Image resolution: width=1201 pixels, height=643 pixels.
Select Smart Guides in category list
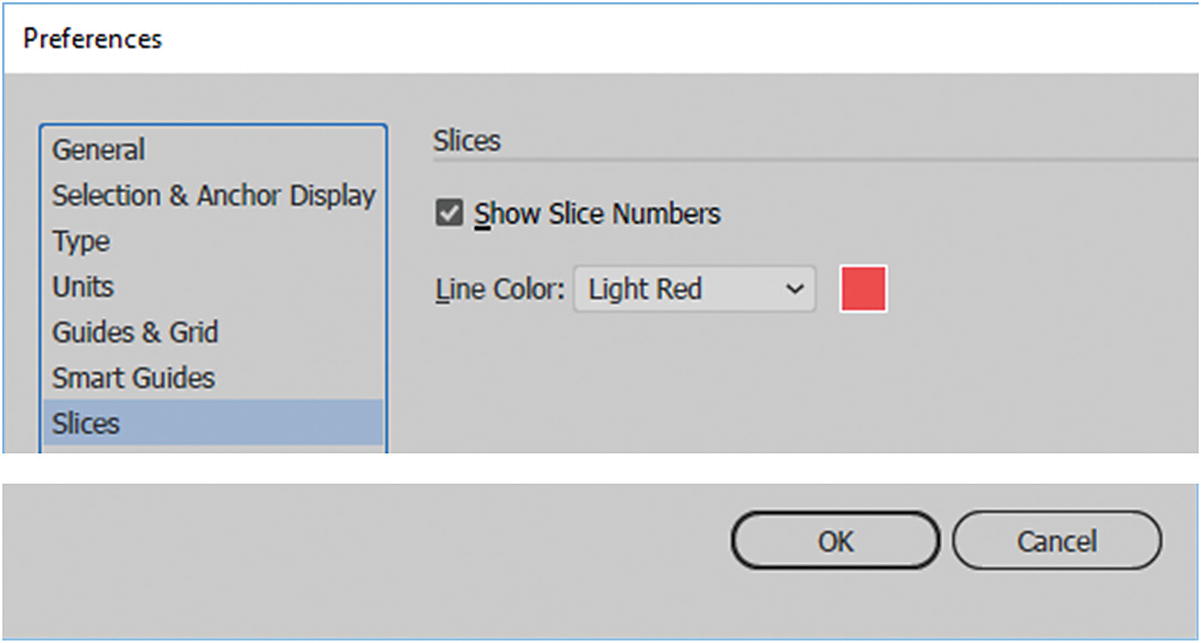(x=133, y=378)
